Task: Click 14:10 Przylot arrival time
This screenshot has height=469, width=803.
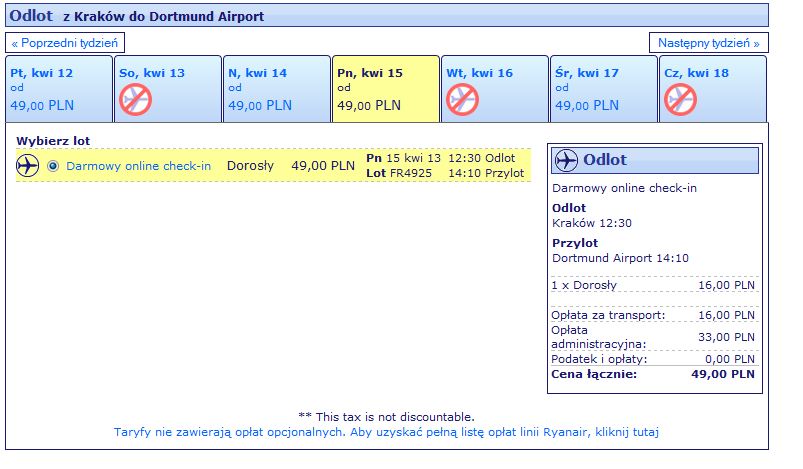Action: (486, 173)
